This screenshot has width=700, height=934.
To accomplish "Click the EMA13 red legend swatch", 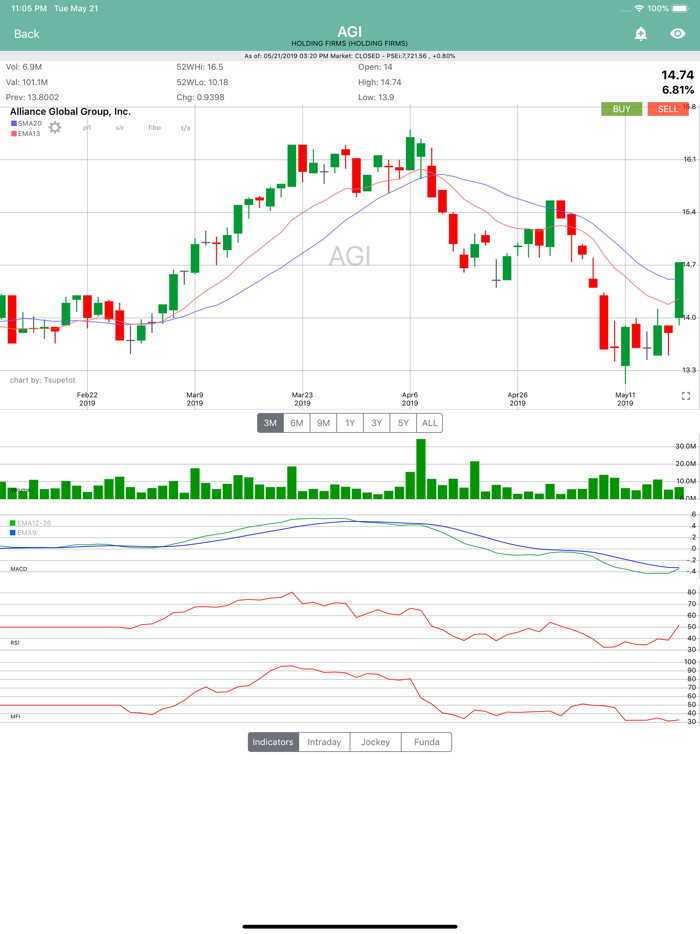I will coord(14,133).
